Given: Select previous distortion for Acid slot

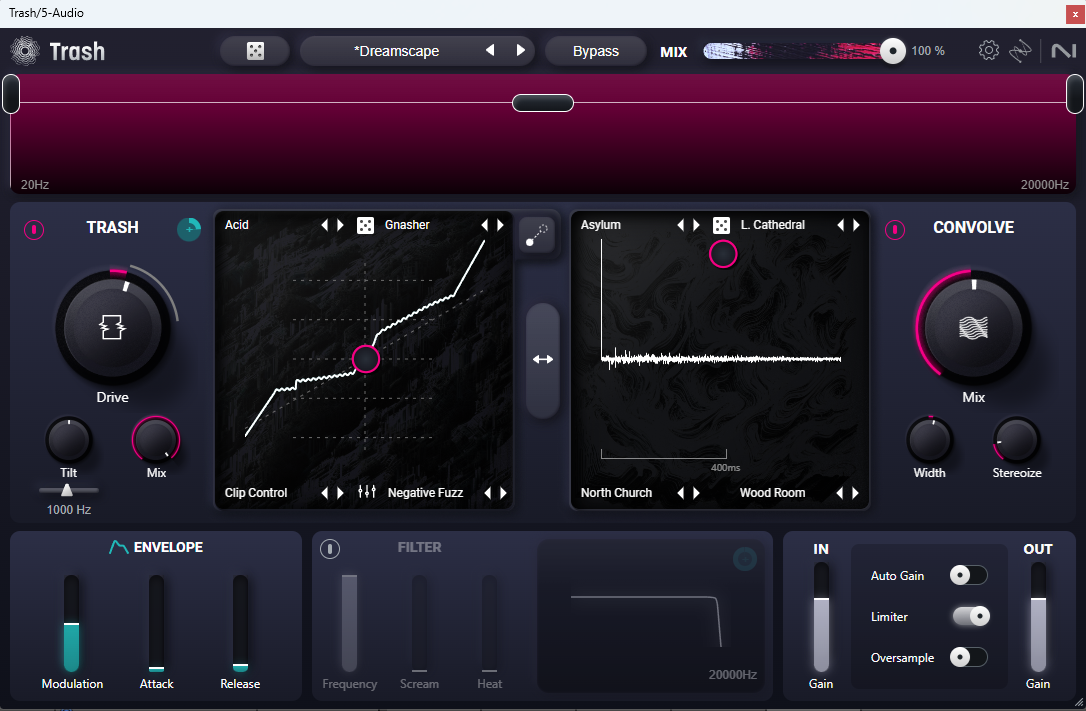Looking at the screenshot, I should tap(324, 225).
